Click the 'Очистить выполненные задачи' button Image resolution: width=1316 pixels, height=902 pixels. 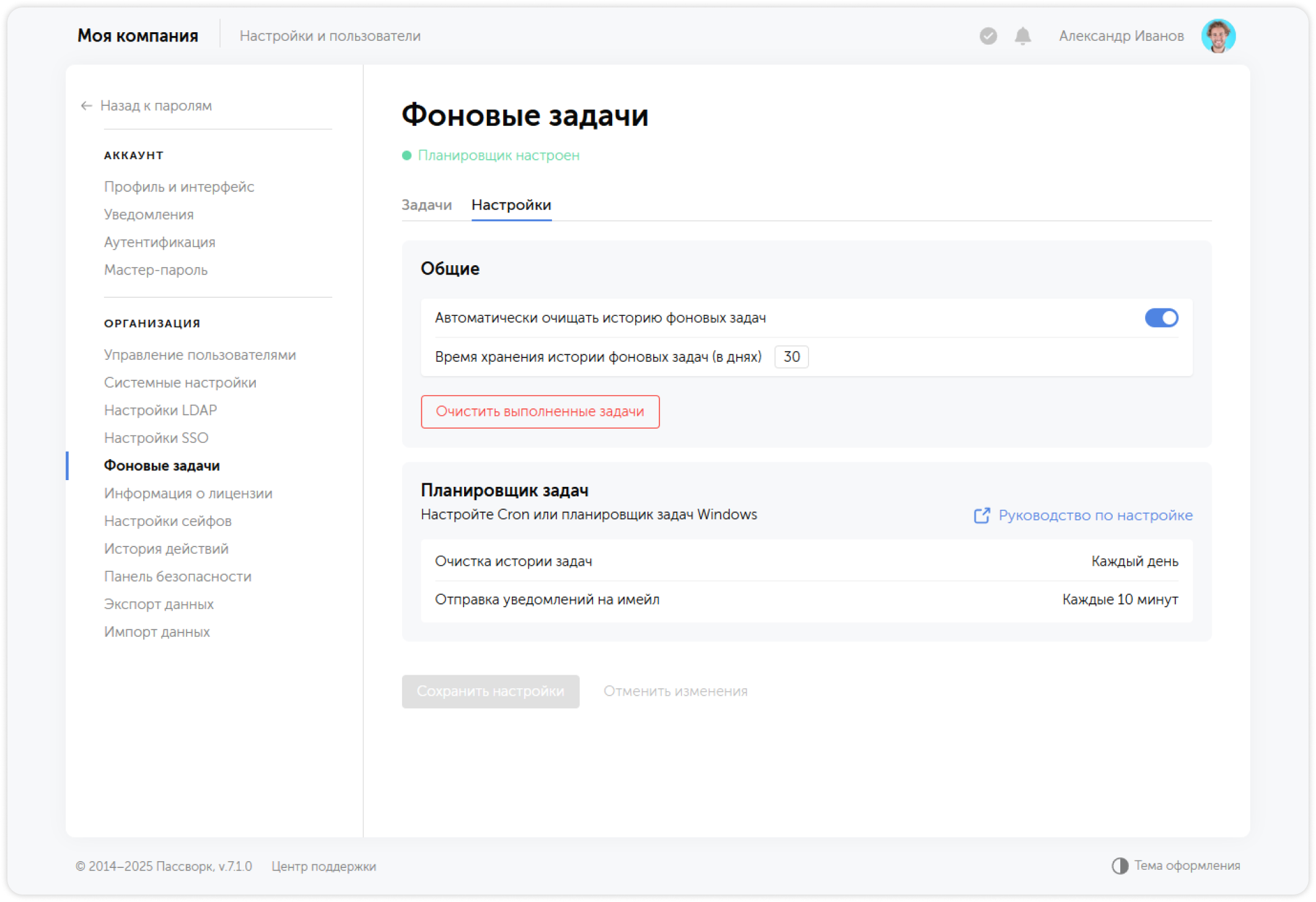540,411
